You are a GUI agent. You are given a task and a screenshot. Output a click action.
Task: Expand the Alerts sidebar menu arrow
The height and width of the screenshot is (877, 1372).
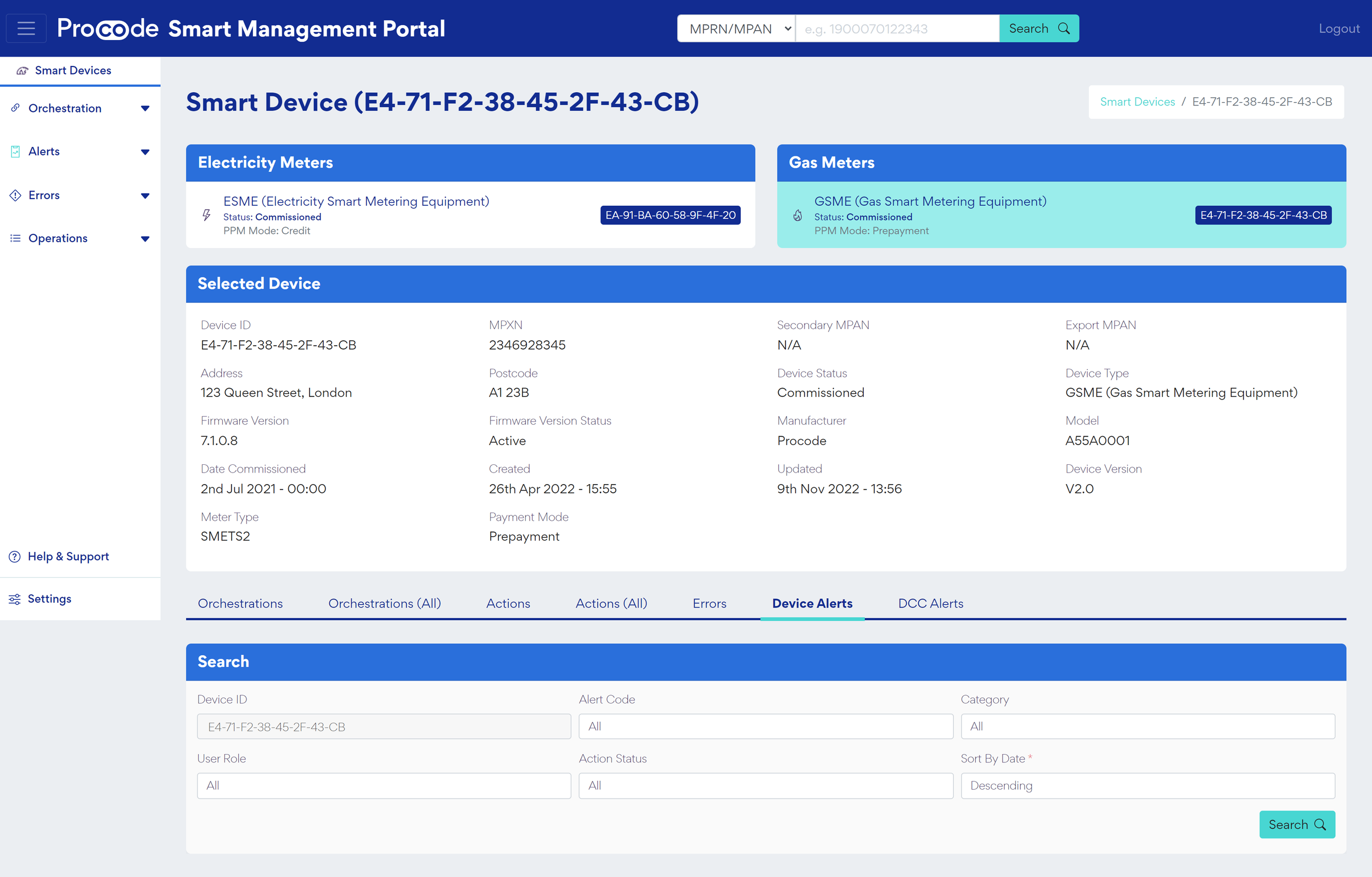(x=145, y=151)
